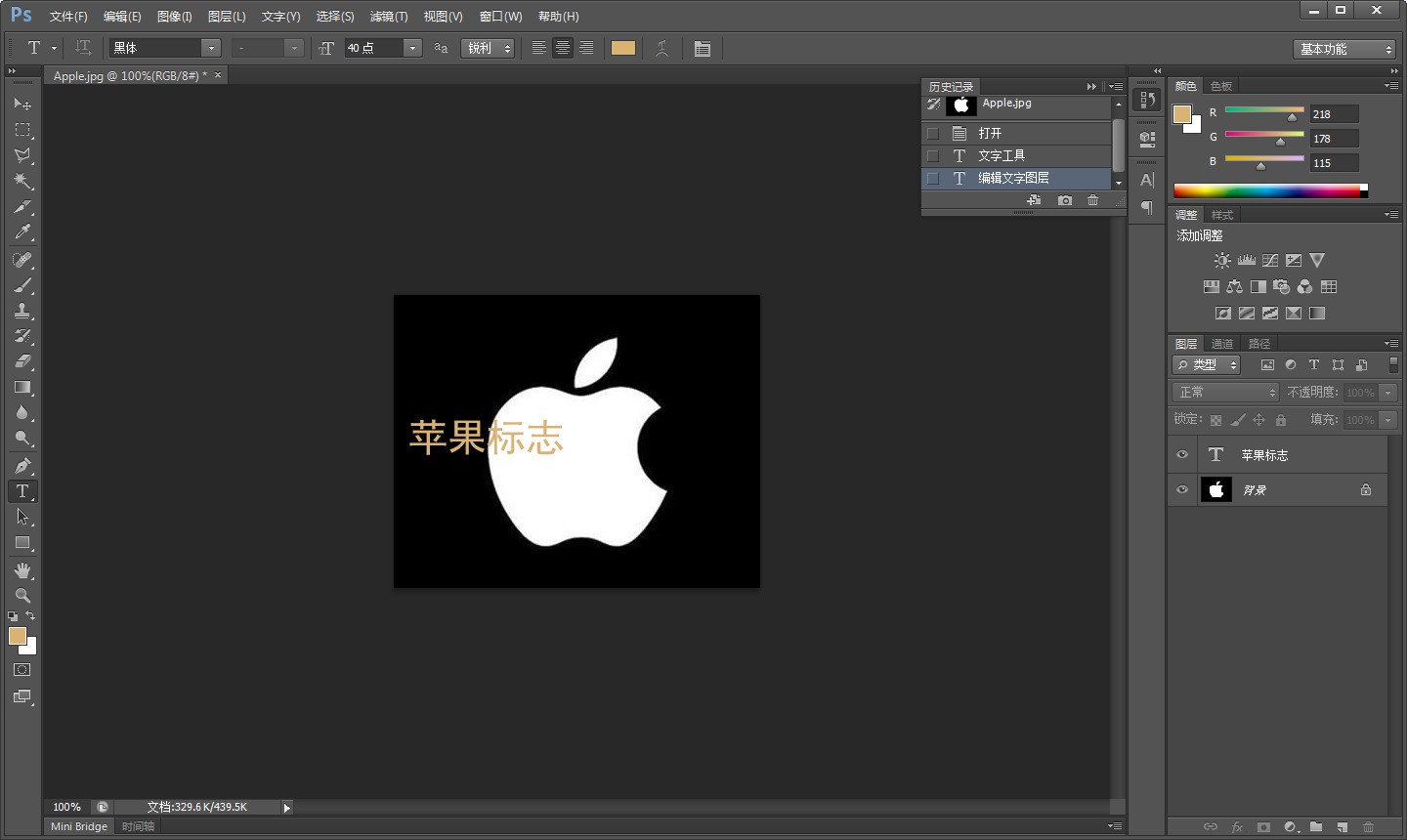Open Mini Bridge panel tab
This screenshot has width=1407, height=840.
tap(79, 826)
